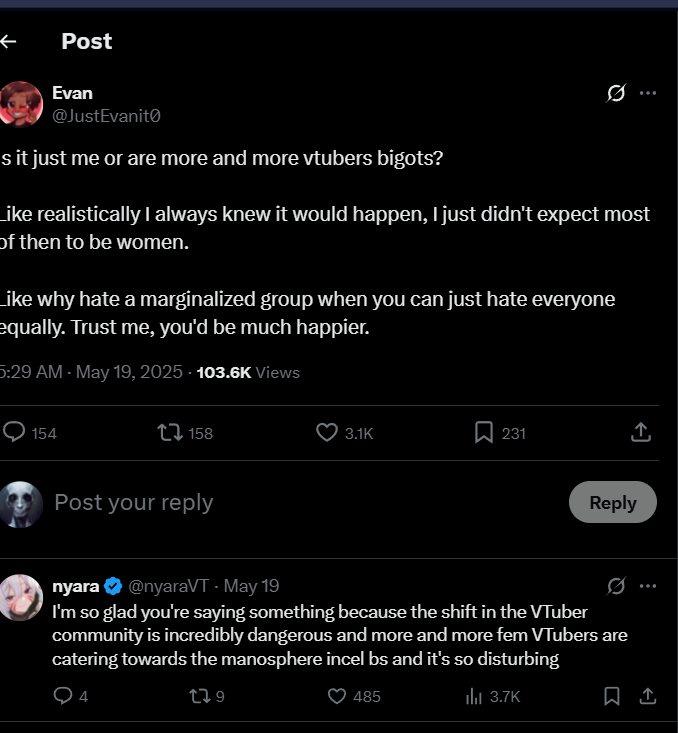
Task: Share Evan's post via the share icon
Action: [641, 432]
